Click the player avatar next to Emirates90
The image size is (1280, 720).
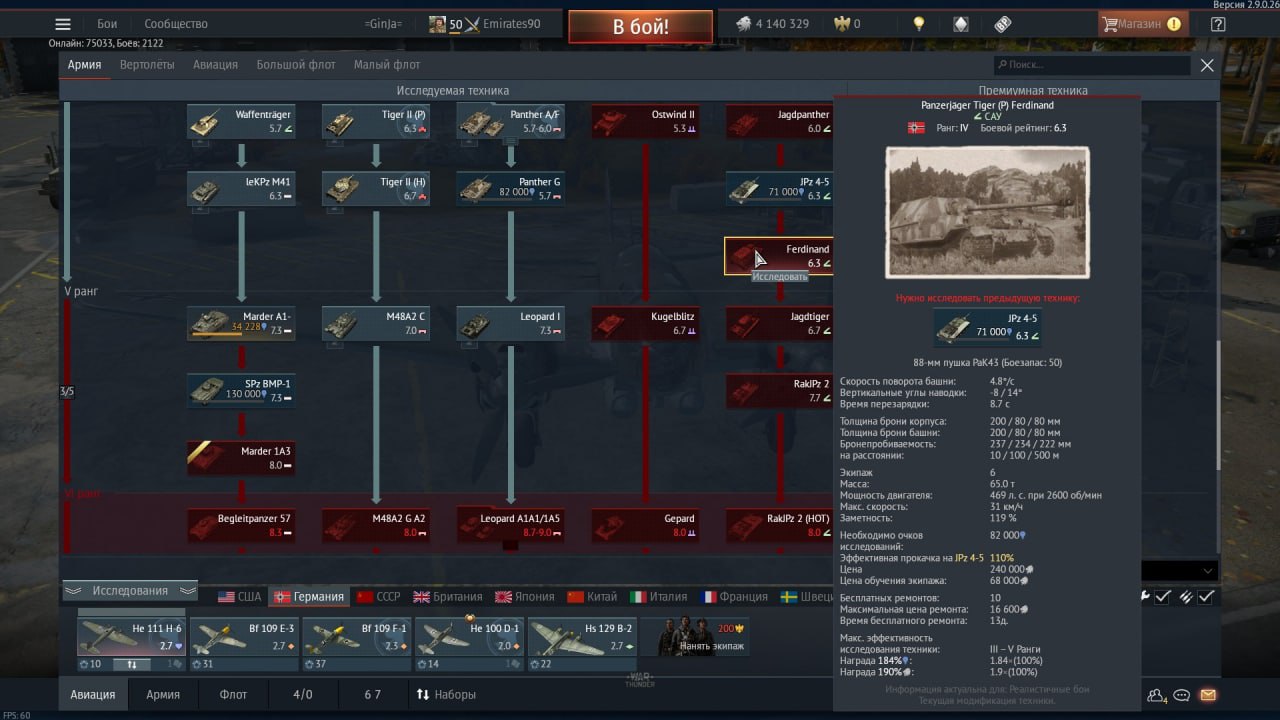[437, 24]
